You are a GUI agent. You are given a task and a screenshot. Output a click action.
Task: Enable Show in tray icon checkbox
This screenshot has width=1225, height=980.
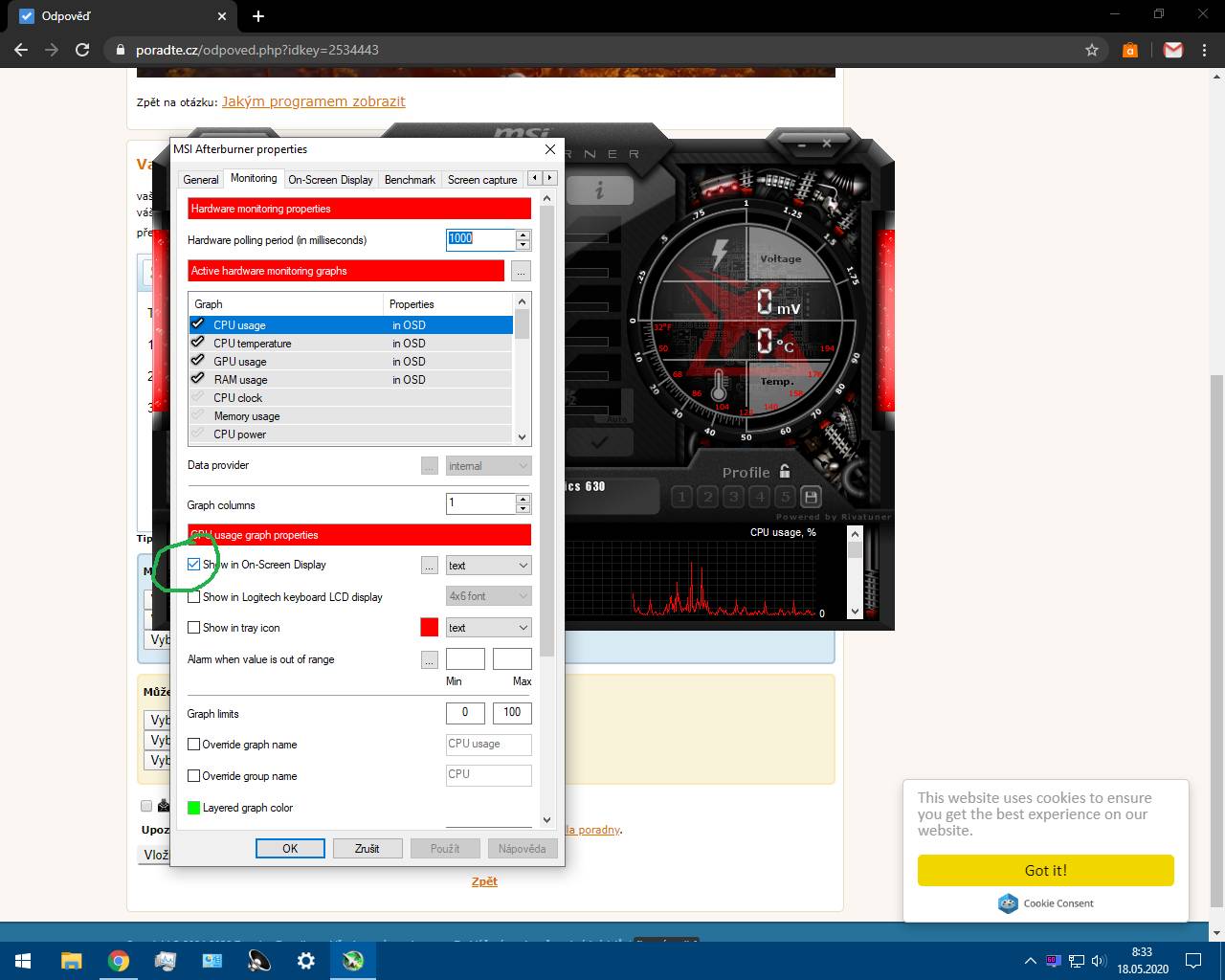click(194, 628)
